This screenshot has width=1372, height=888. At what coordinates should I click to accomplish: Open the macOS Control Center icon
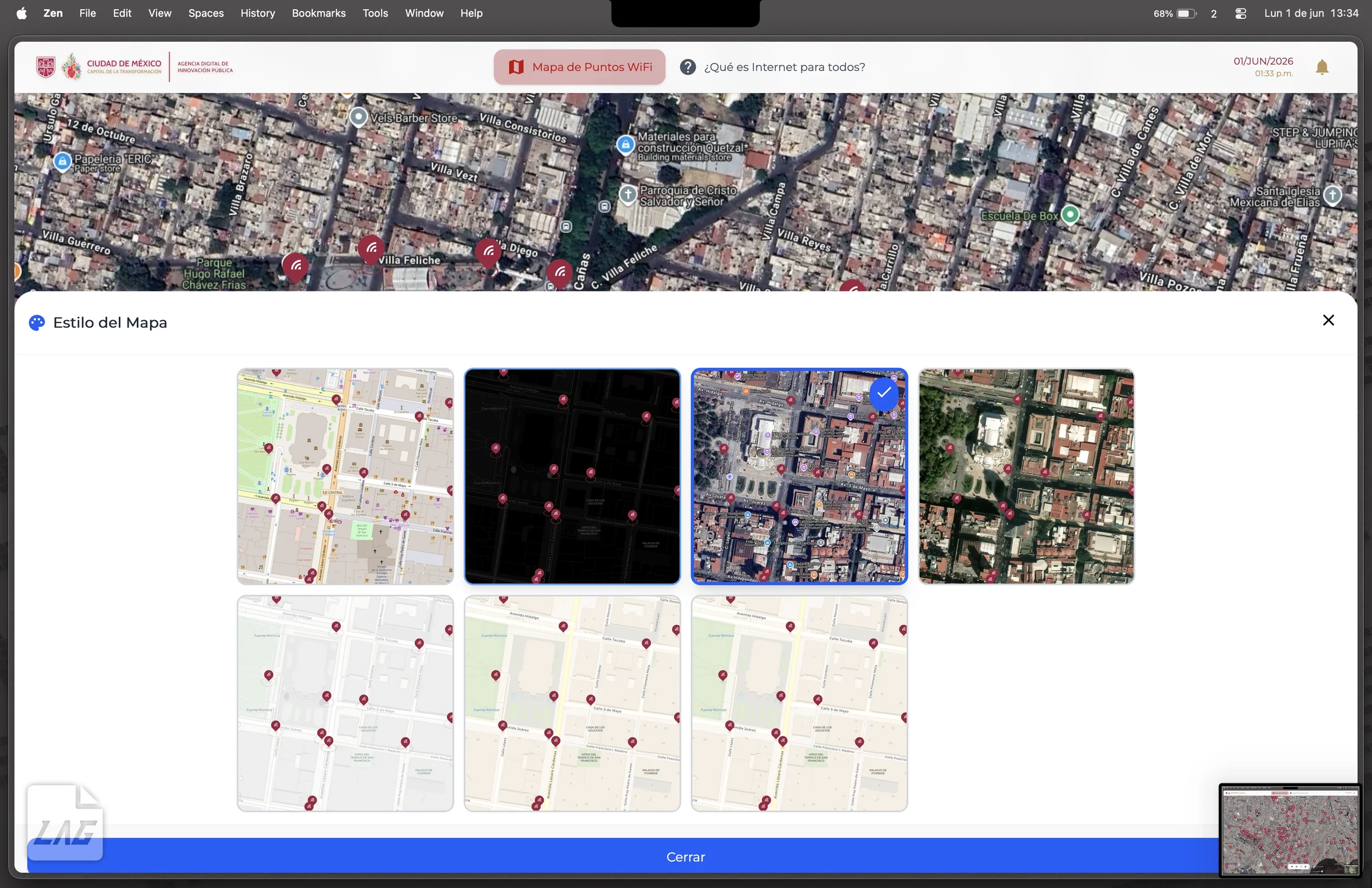[1241, 13]
